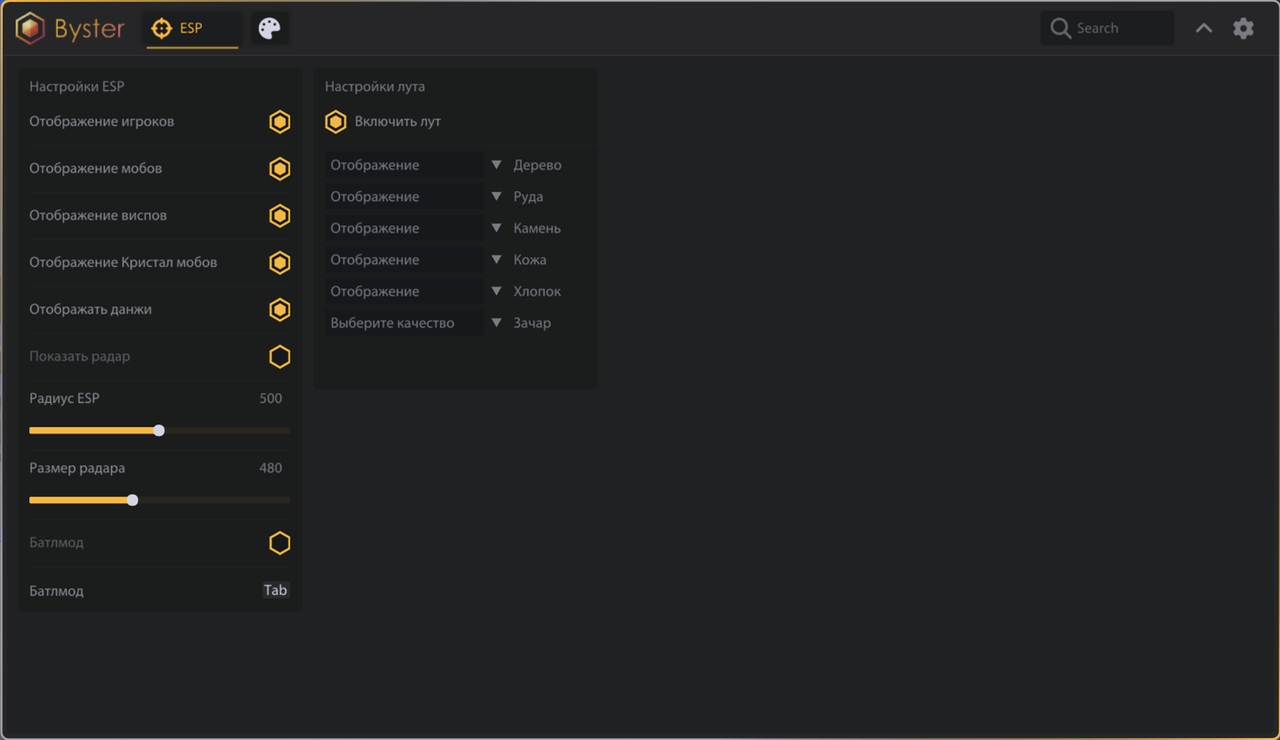1280x740 pixels.
Task: Click the crosshair icon on the ESP tab
Action: (161, 28)
